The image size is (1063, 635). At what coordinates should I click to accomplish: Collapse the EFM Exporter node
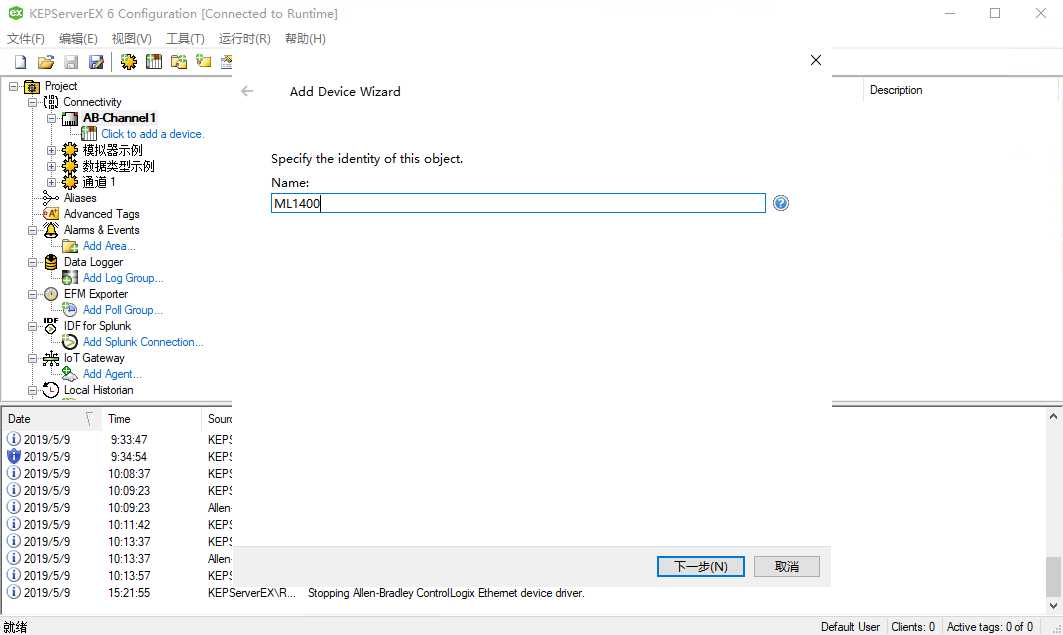(32, 294)
